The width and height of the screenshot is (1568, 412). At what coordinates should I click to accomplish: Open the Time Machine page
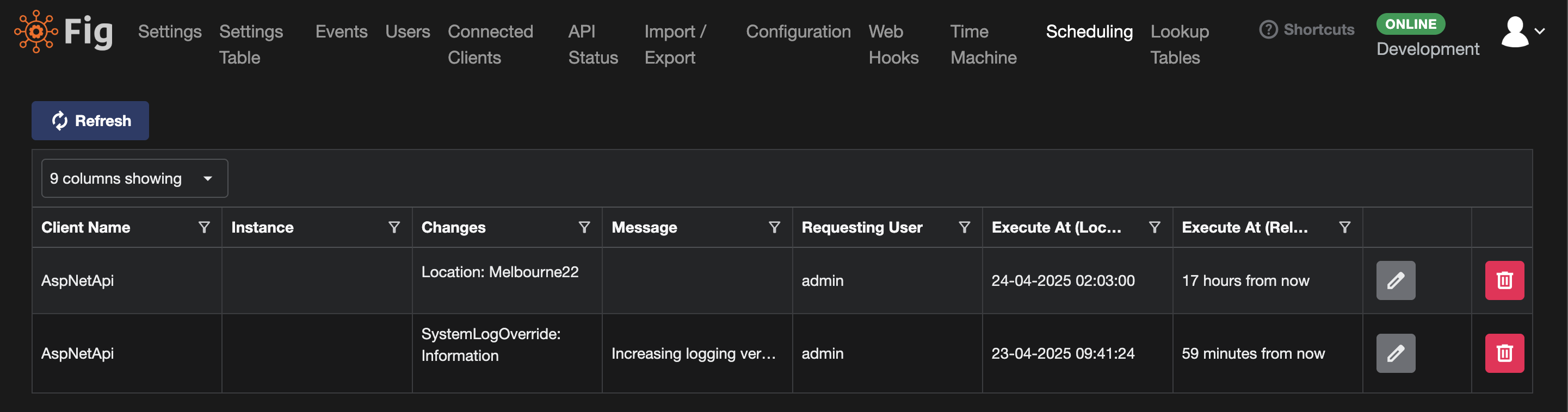(983, 45)
